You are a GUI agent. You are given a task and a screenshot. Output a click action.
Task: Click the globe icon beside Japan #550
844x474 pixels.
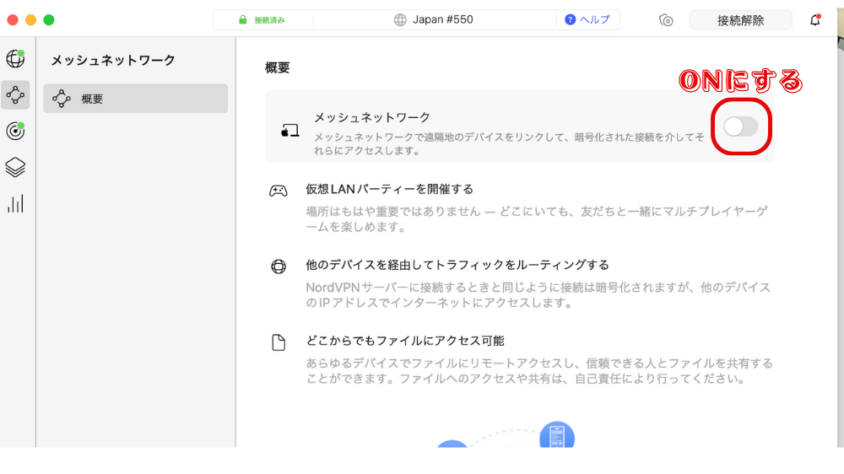pos(401,20)
